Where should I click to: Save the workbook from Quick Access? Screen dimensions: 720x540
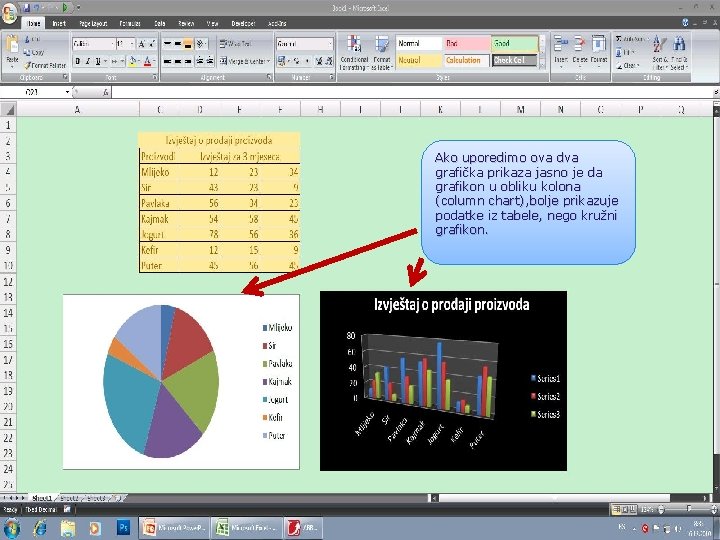pyautogui.click(x=26, y=8)
